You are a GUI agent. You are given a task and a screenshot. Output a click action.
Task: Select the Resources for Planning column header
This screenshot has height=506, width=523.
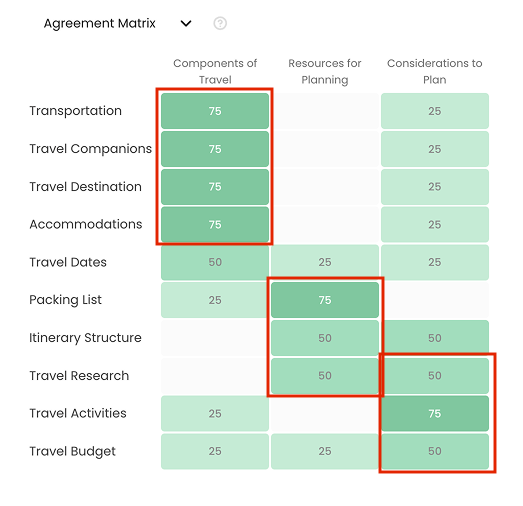[325, 71]
